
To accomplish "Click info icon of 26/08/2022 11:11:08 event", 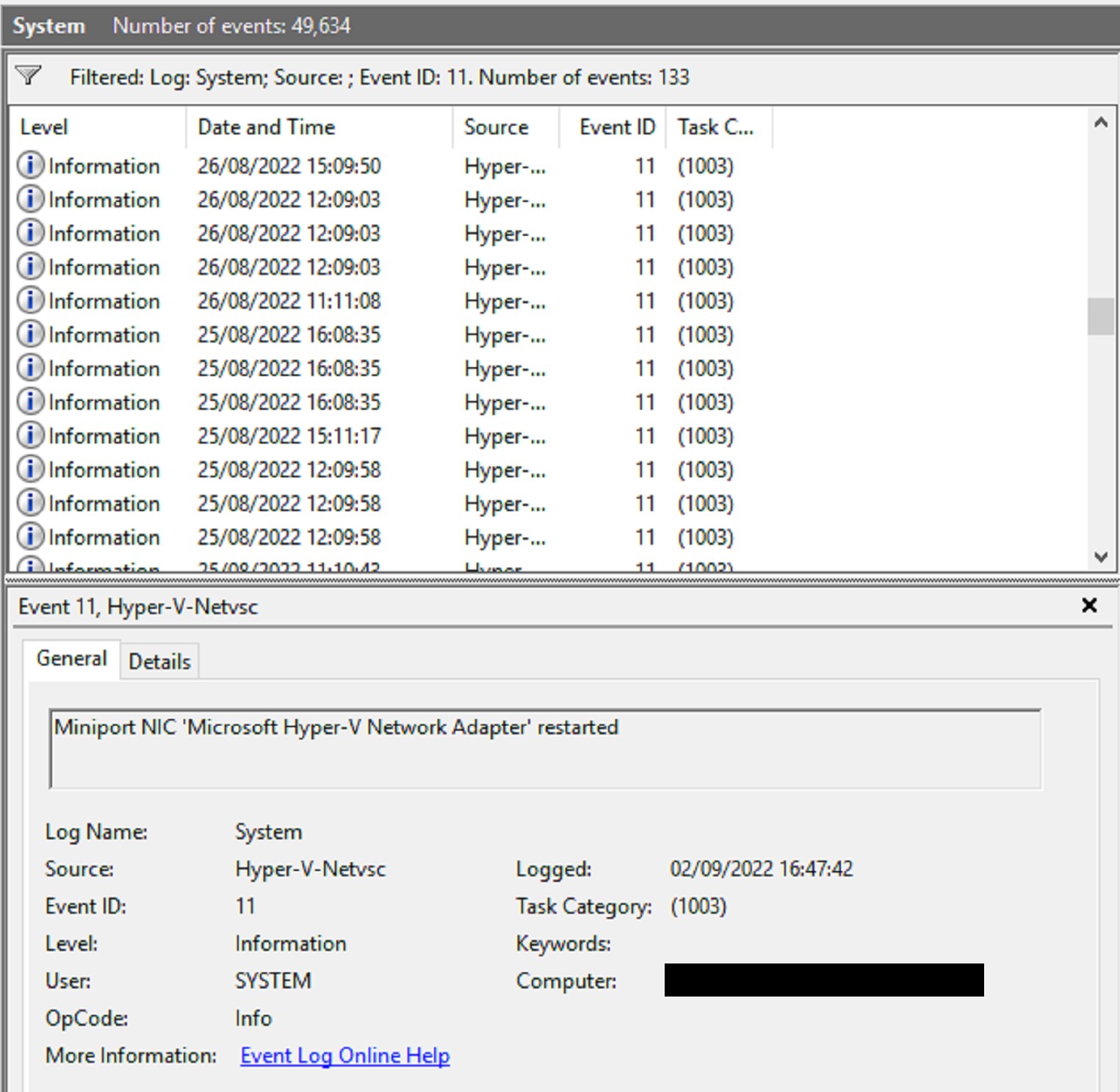I will tap(30, 301).
